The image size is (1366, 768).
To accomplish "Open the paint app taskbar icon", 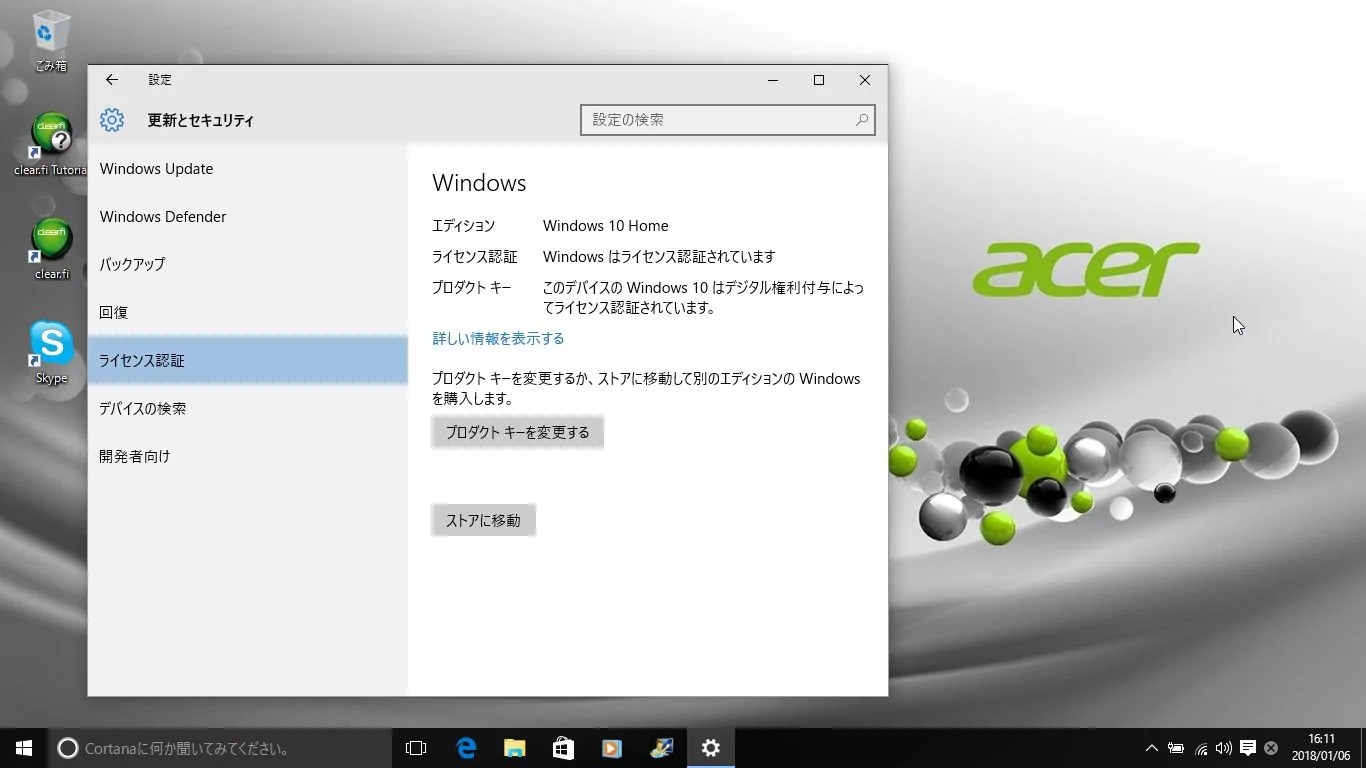I will click(x=661, y=748).
